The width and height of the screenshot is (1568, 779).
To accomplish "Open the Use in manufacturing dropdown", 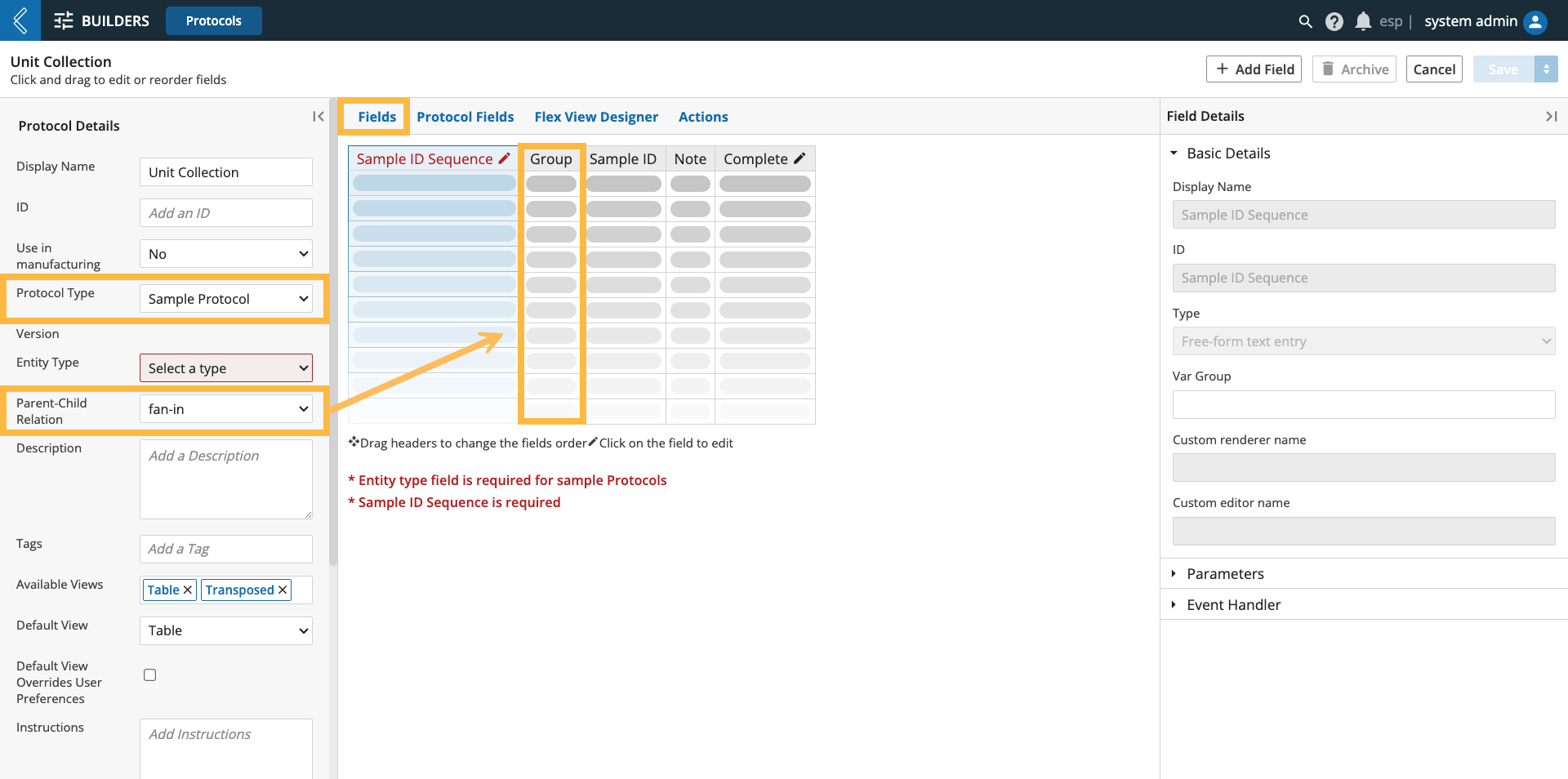I will pos(226,254).
